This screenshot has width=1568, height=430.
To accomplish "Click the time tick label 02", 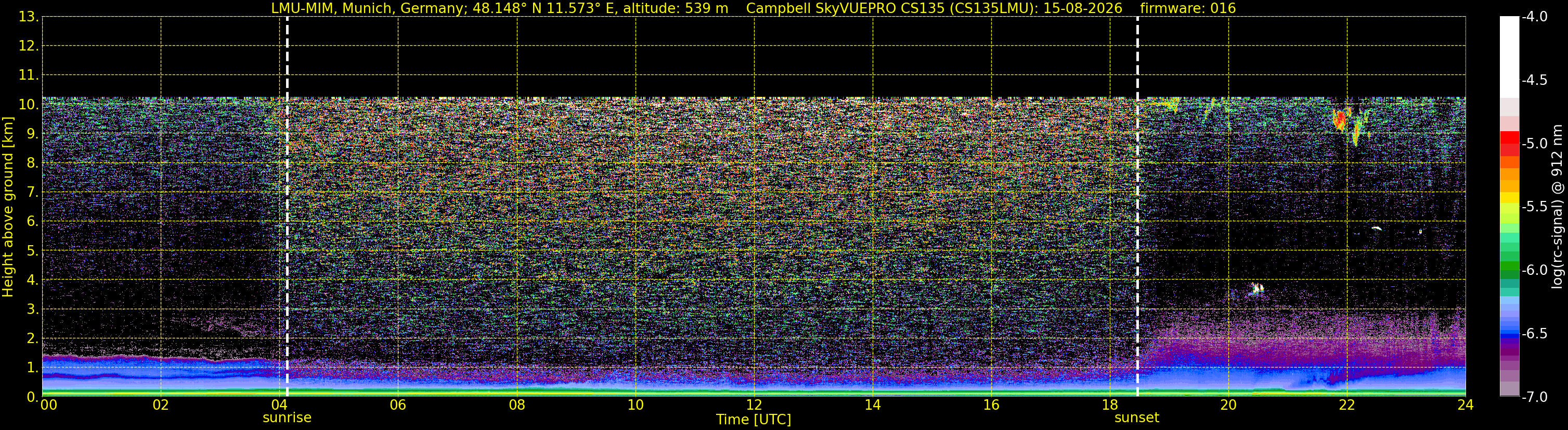I will pos(161,405).
